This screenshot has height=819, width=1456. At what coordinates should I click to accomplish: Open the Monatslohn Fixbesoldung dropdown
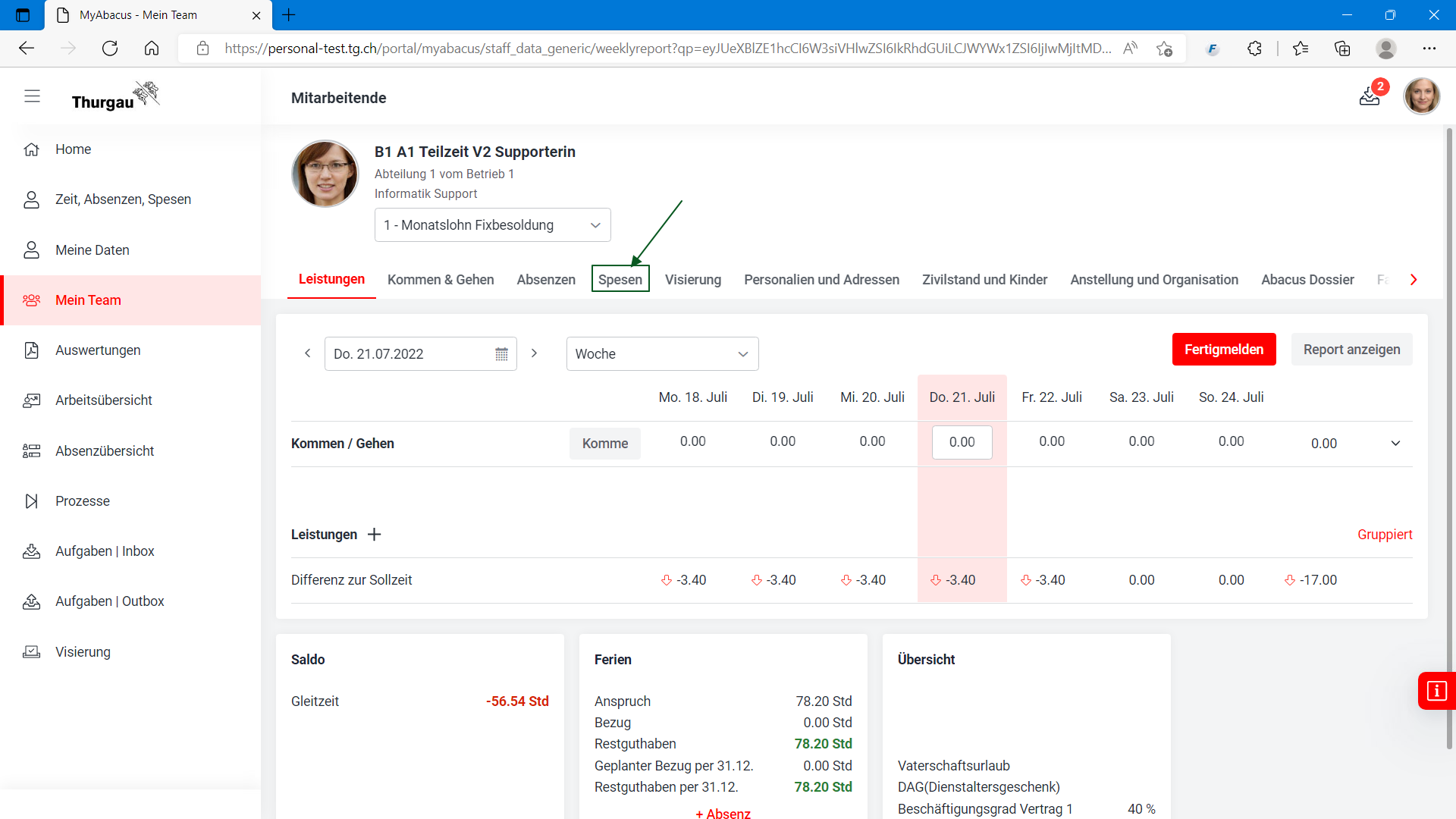coord(493,225)
